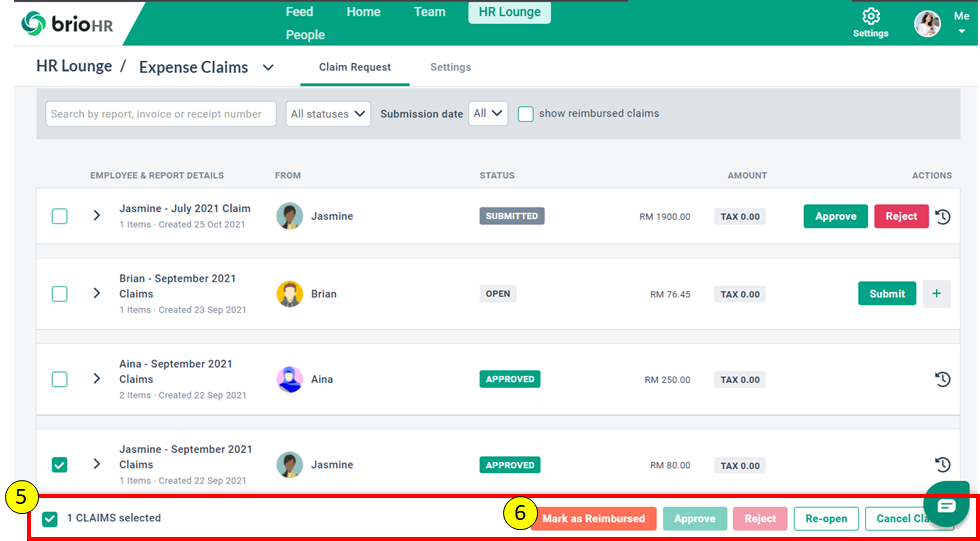Click the BrioHR logo
The width and height of the screenshot is (980, 541).
pos(68,24)
